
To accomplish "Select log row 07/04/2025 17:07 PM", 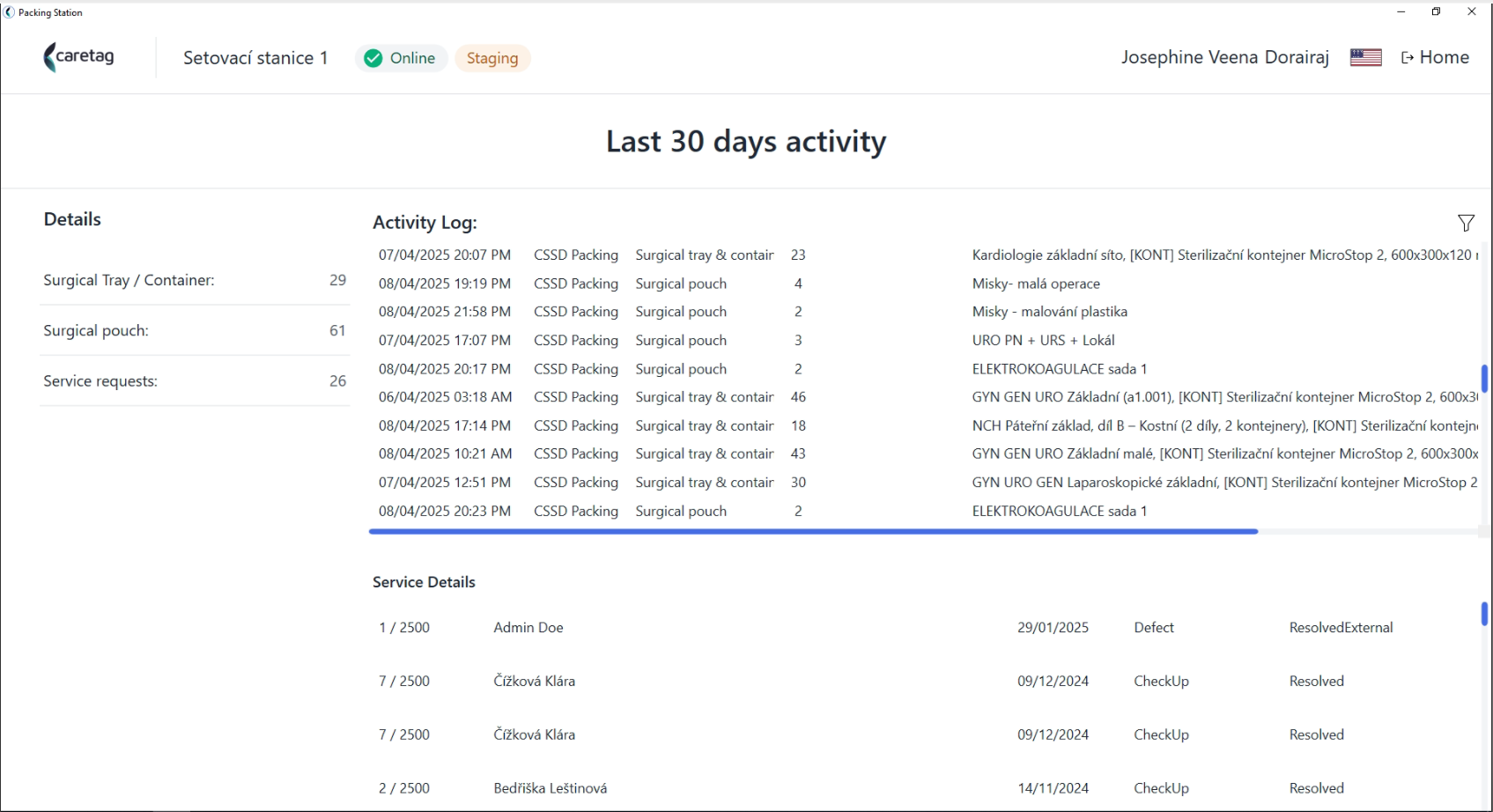I will pos(925,340).
